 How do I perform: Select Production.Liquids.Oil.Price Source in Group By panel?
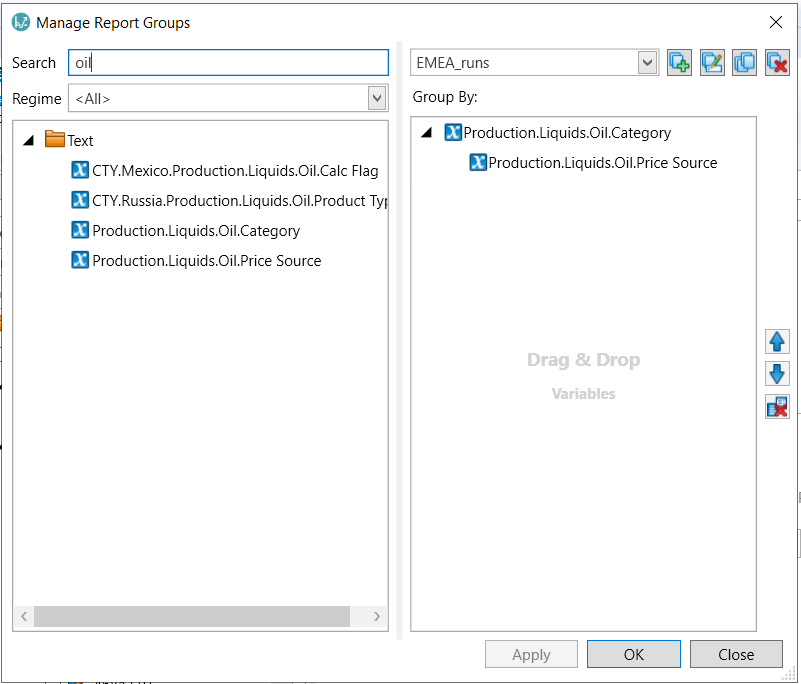point(602,163)
